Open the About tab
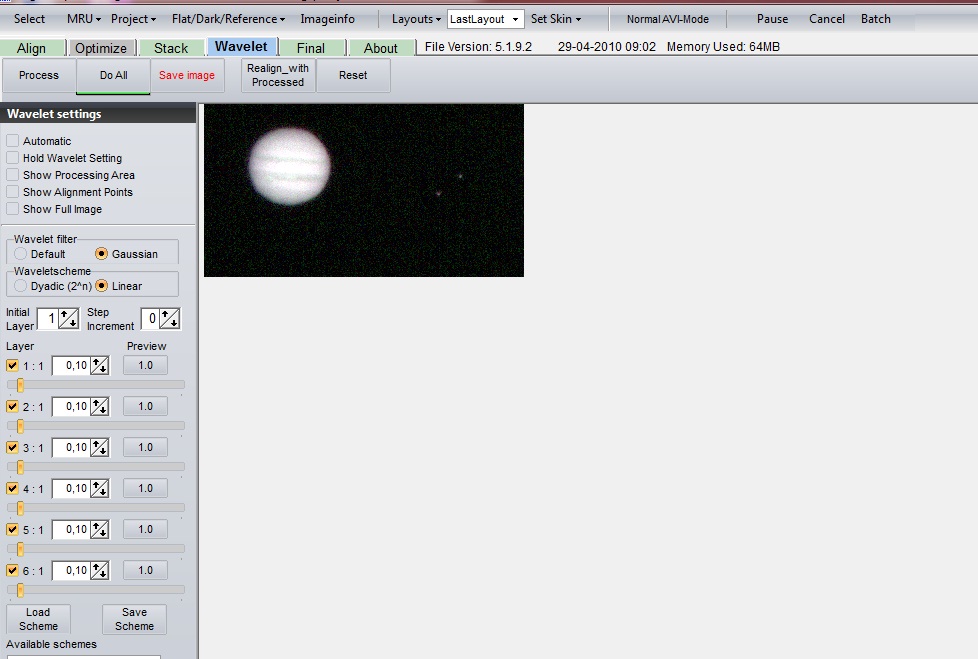This screenshot has height=659, width=978. pos(380,48)
